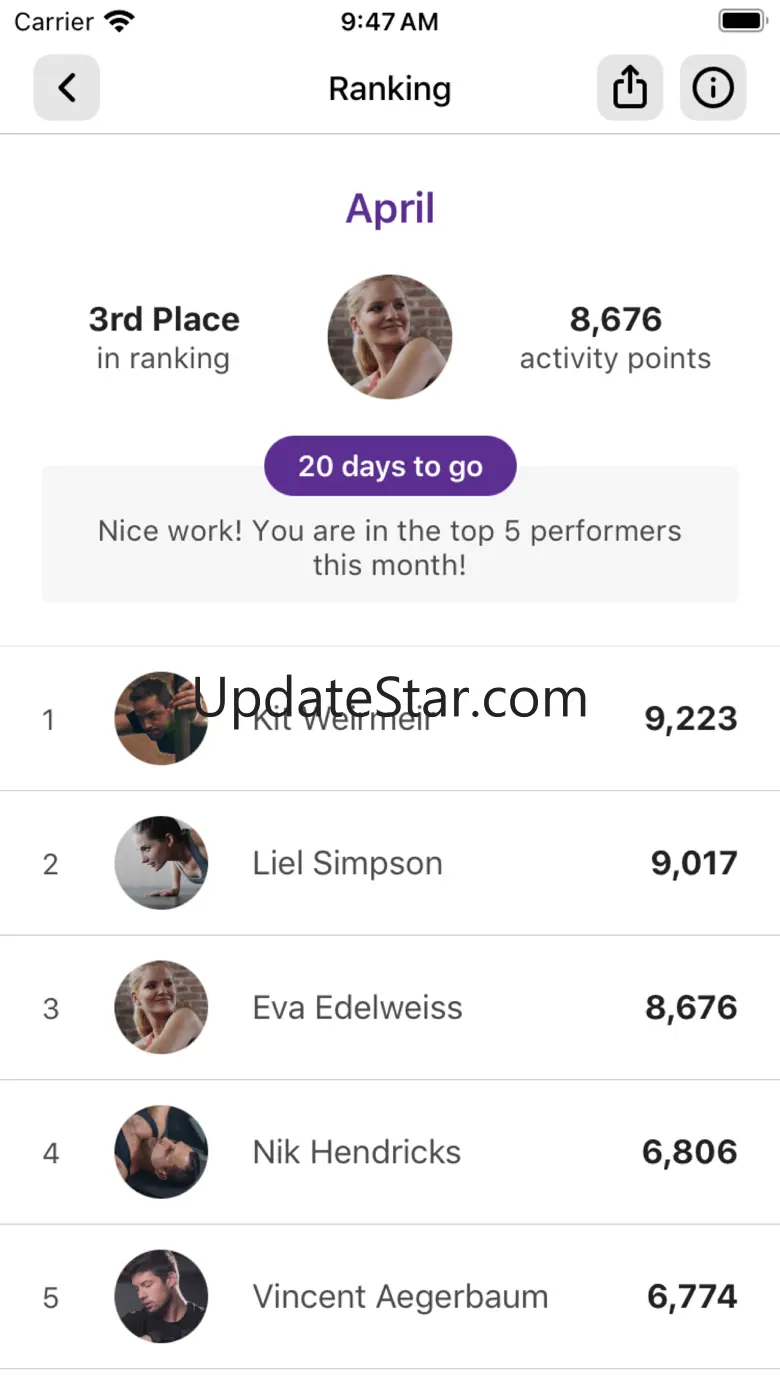Viewport: 780px width, 1387px height.
Task: Tap the '3rd Place in ranking' label
Action: coord(164,338)
